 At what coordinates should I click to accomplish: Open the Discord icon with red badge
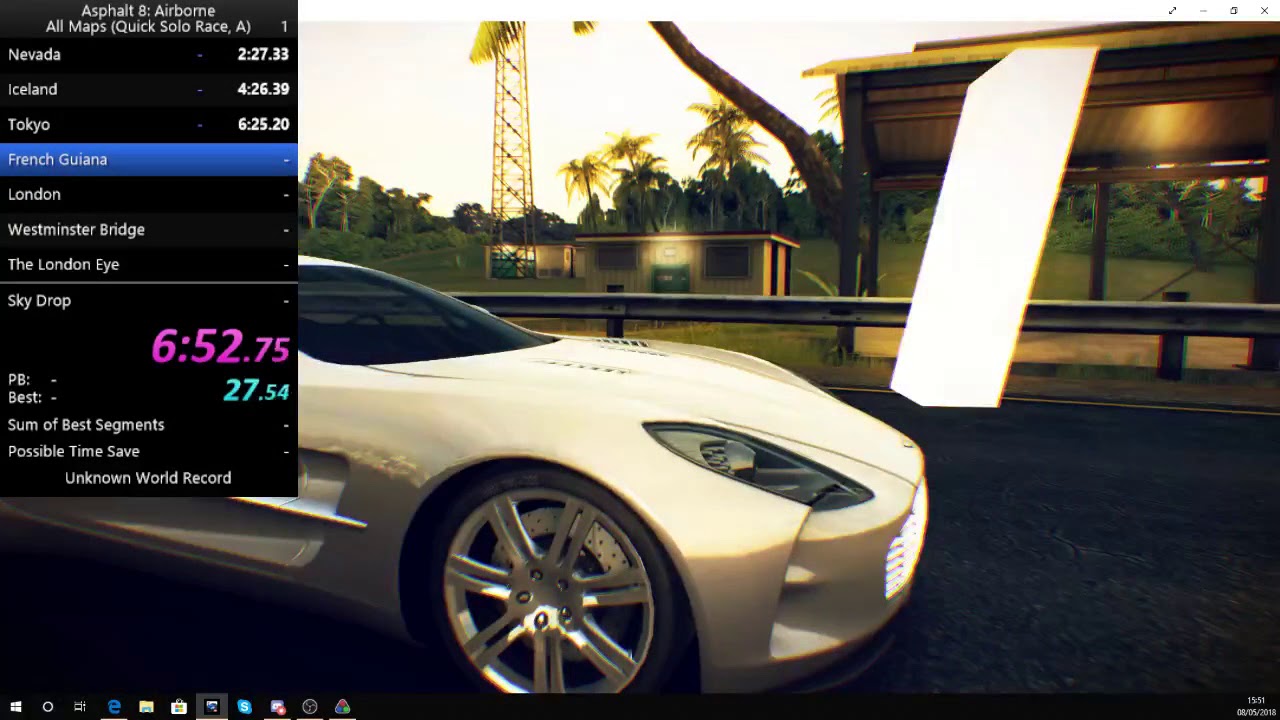tap(277, 707)
